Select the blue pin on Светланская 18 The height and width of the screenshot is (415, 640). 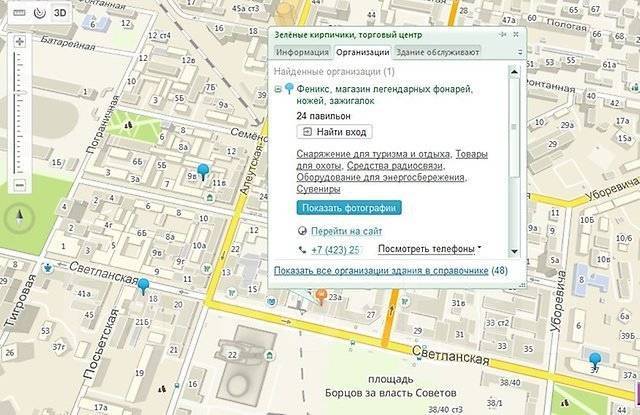(x=144, y=287)
